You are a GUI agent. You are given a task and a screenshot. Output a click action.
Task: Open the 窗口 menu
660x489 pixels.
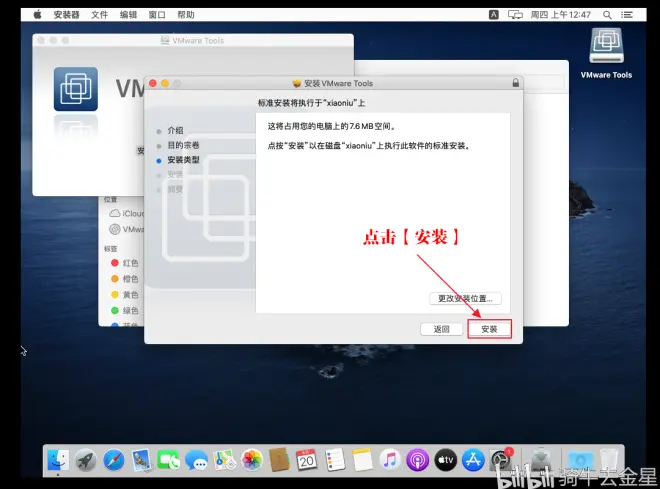157,15
